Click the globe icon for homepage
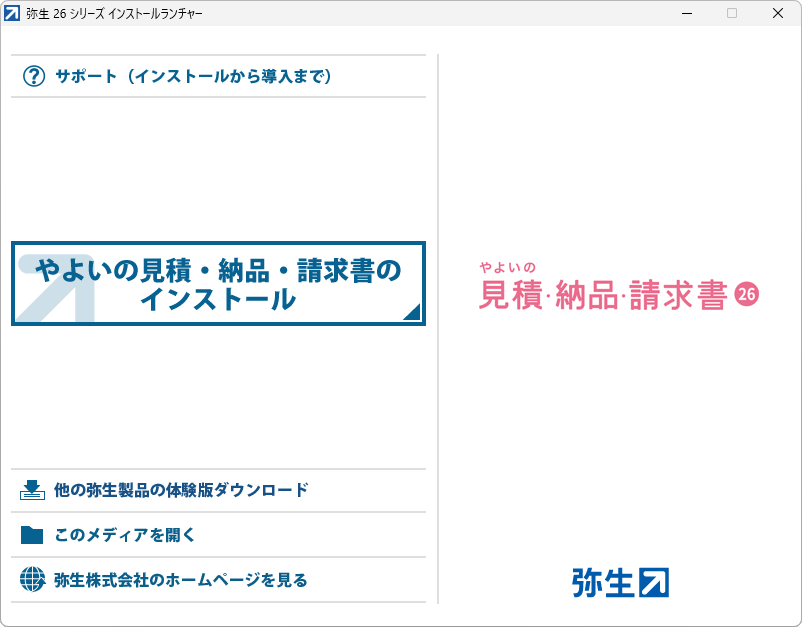 click(x=33, y=580)
